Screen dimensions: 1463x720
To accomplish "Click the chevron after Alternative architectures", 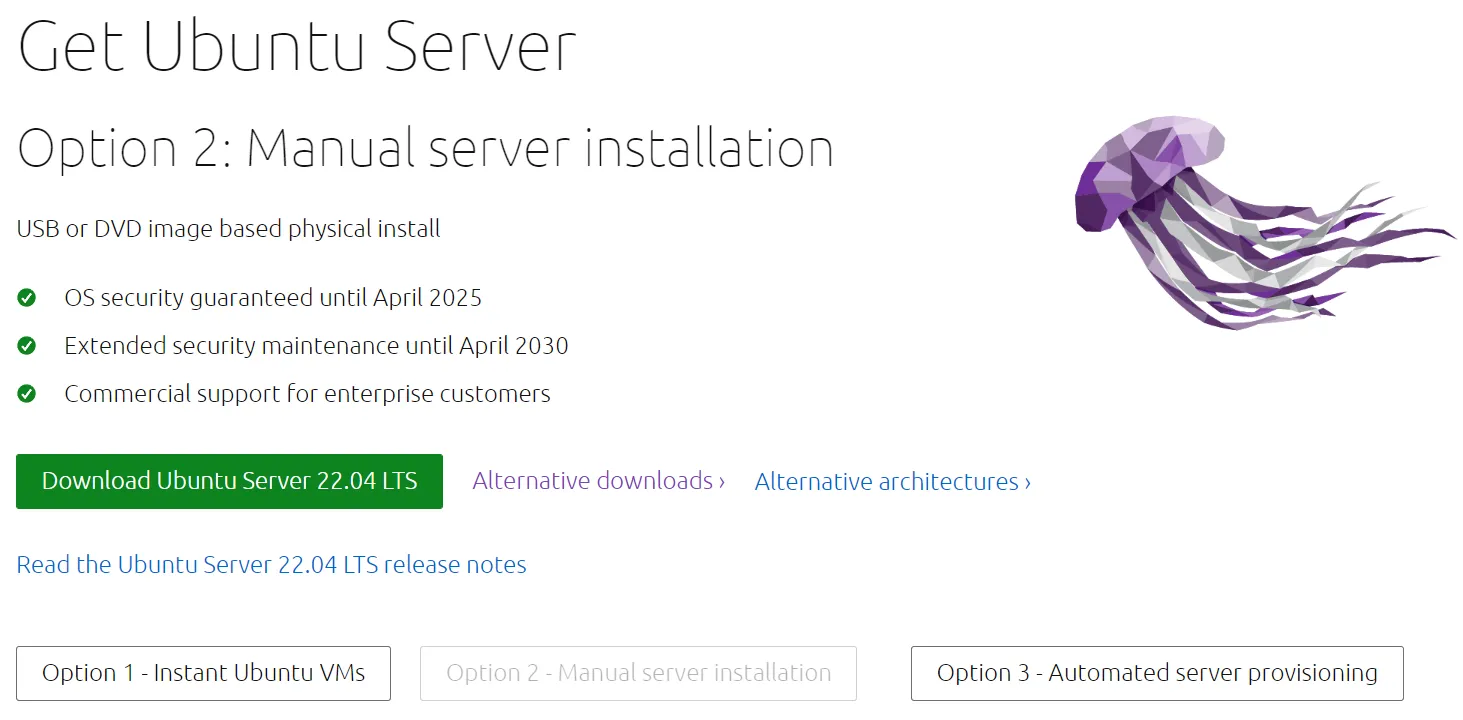I will coord(1028,482).
